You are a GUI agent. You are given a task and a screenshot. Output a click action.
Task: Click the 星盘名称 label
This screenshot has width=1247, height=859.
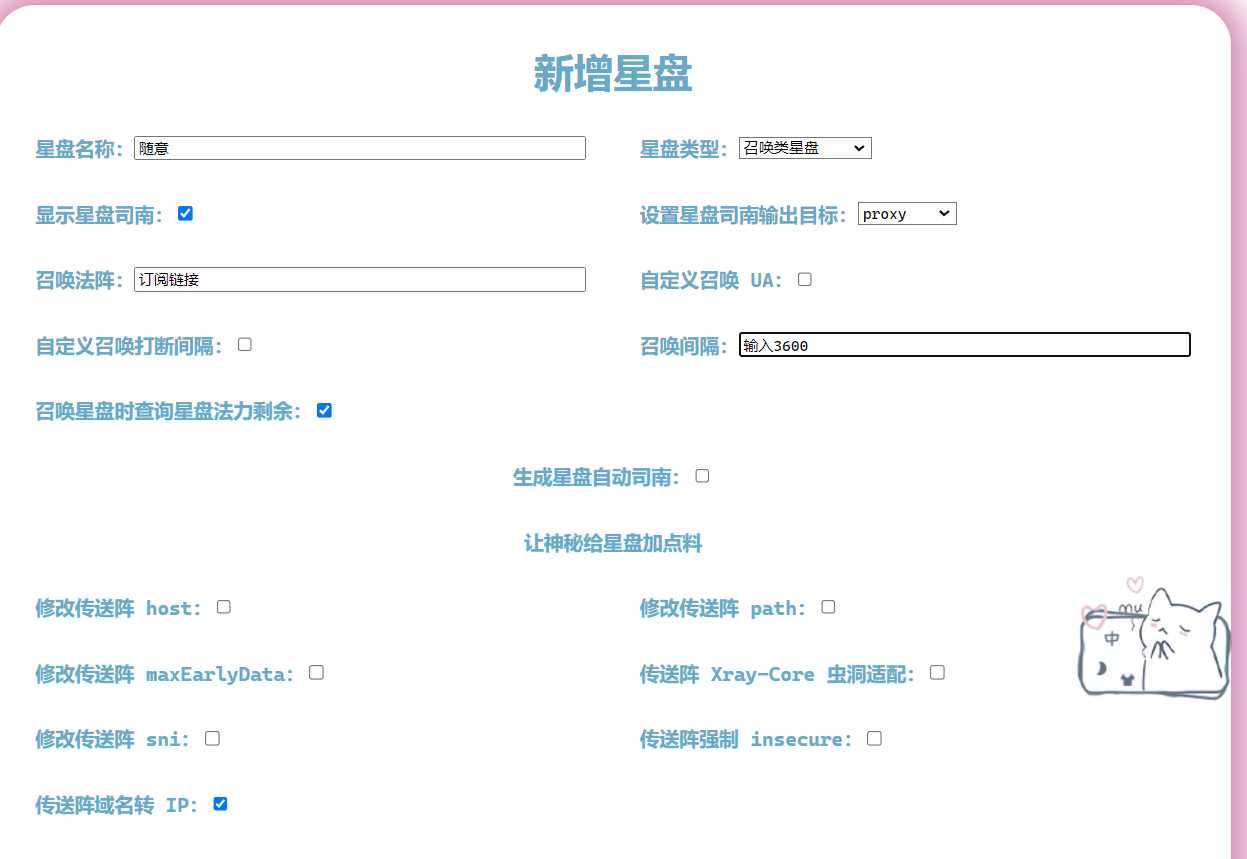coord(80,149)
